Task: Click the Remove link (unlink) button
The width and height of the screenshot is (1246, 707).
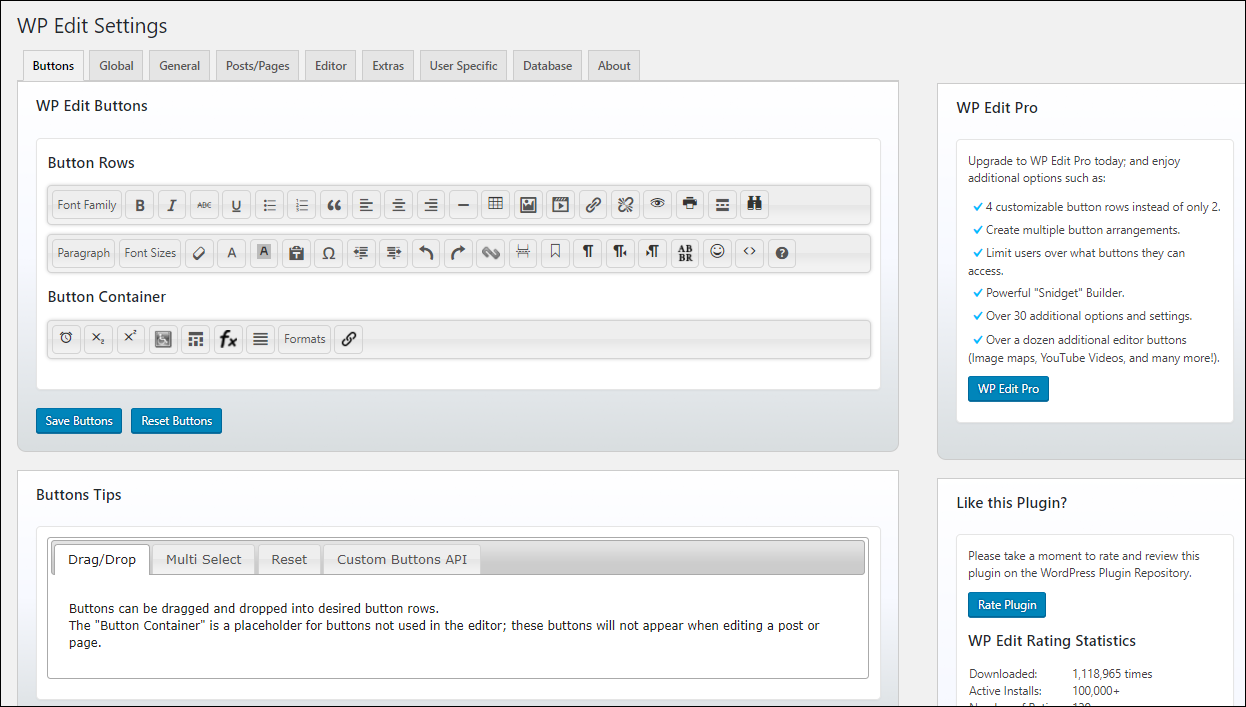Action: [x=625, y=205]
